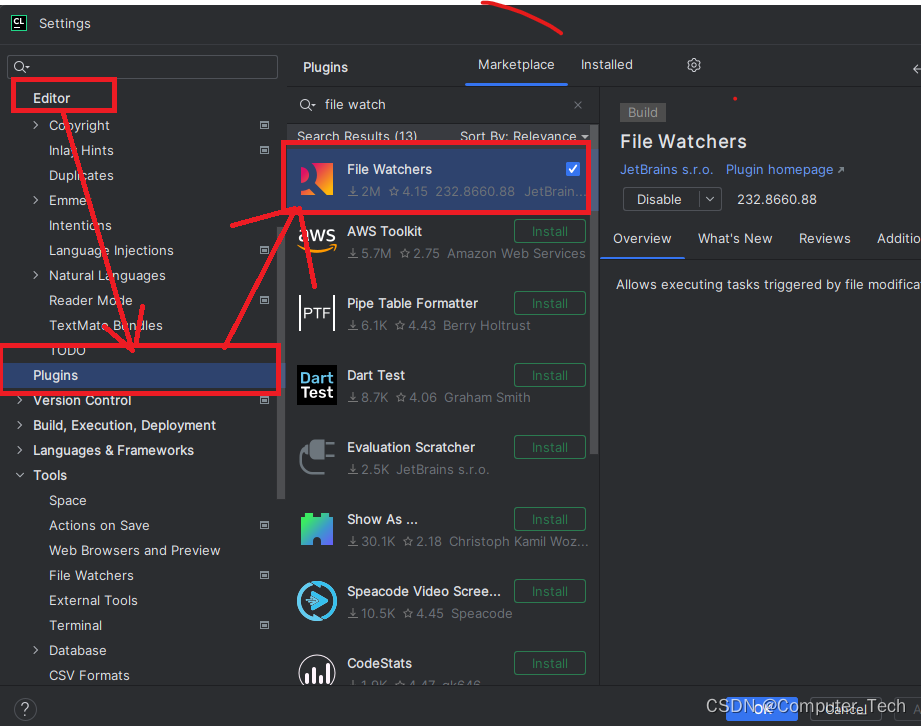The width and height of the screenshot is (921, 726).
Task: Install the Evaluation Scratcher plugin
Action: click(550, 448)
